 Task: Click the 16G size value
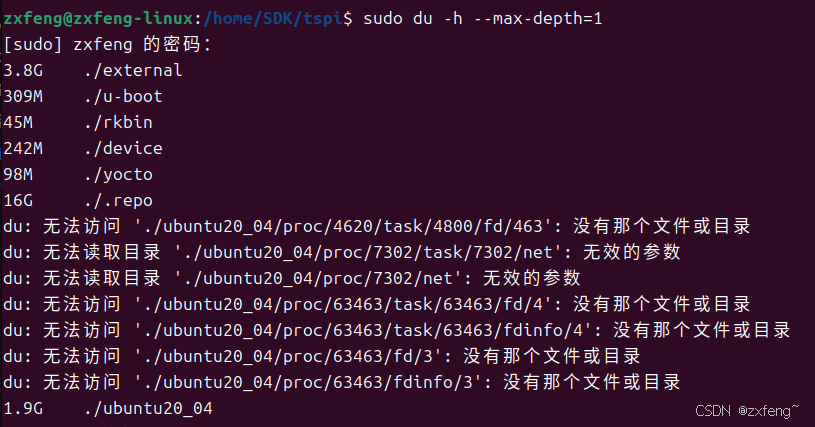[x=18, y=200]
